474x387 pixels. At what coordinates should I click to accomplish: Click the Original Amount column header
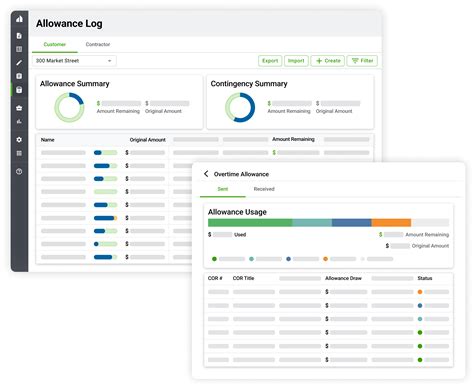pyautogui.click(x=148, y=140)
